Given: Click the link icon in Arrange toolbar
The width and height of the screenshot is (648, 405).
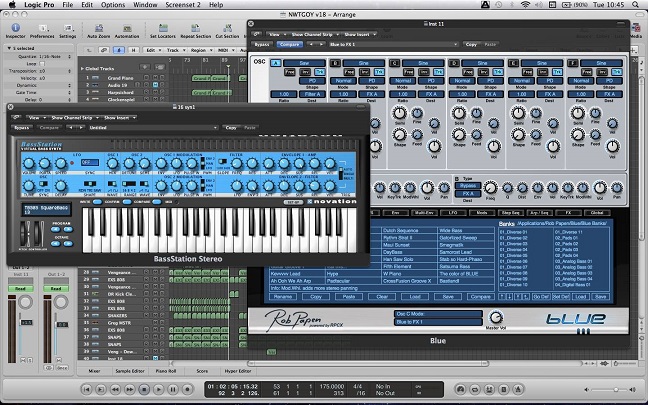Looking at the screenshot, I should (104, 50).
